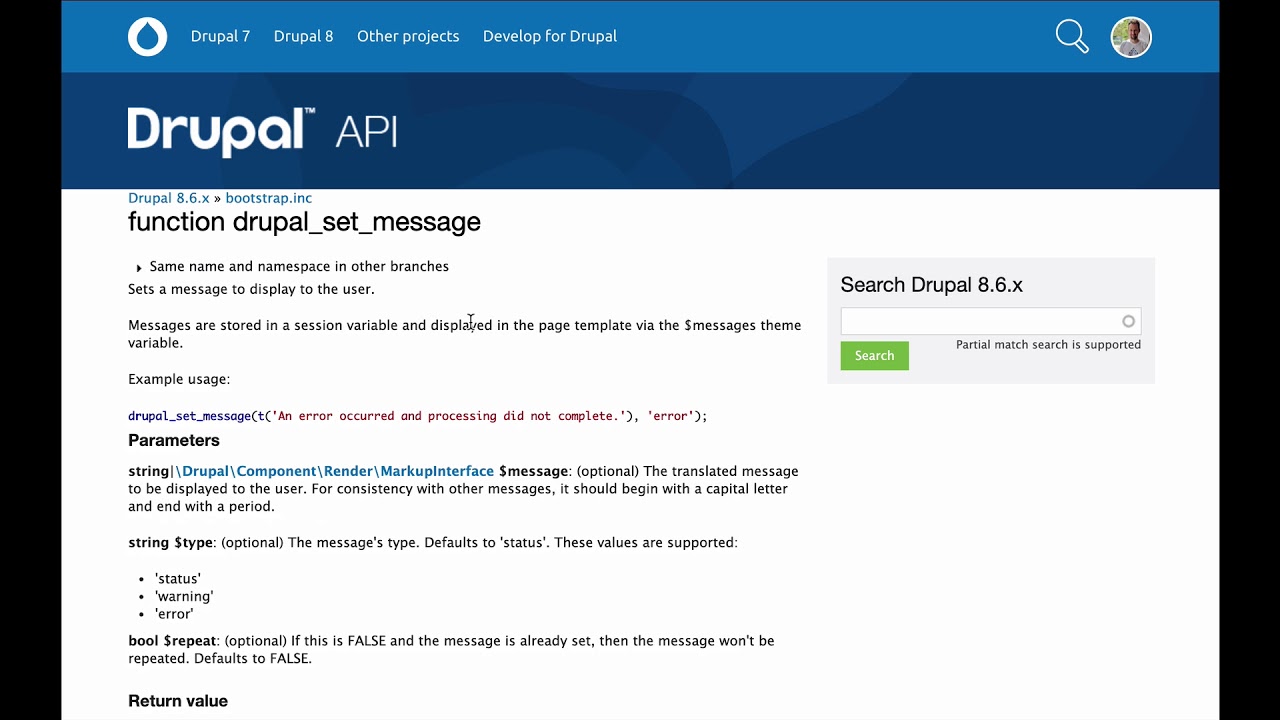Open the Drupal 8 menu item
This screenshot has width=1280, height=720.
coord(303,36)
